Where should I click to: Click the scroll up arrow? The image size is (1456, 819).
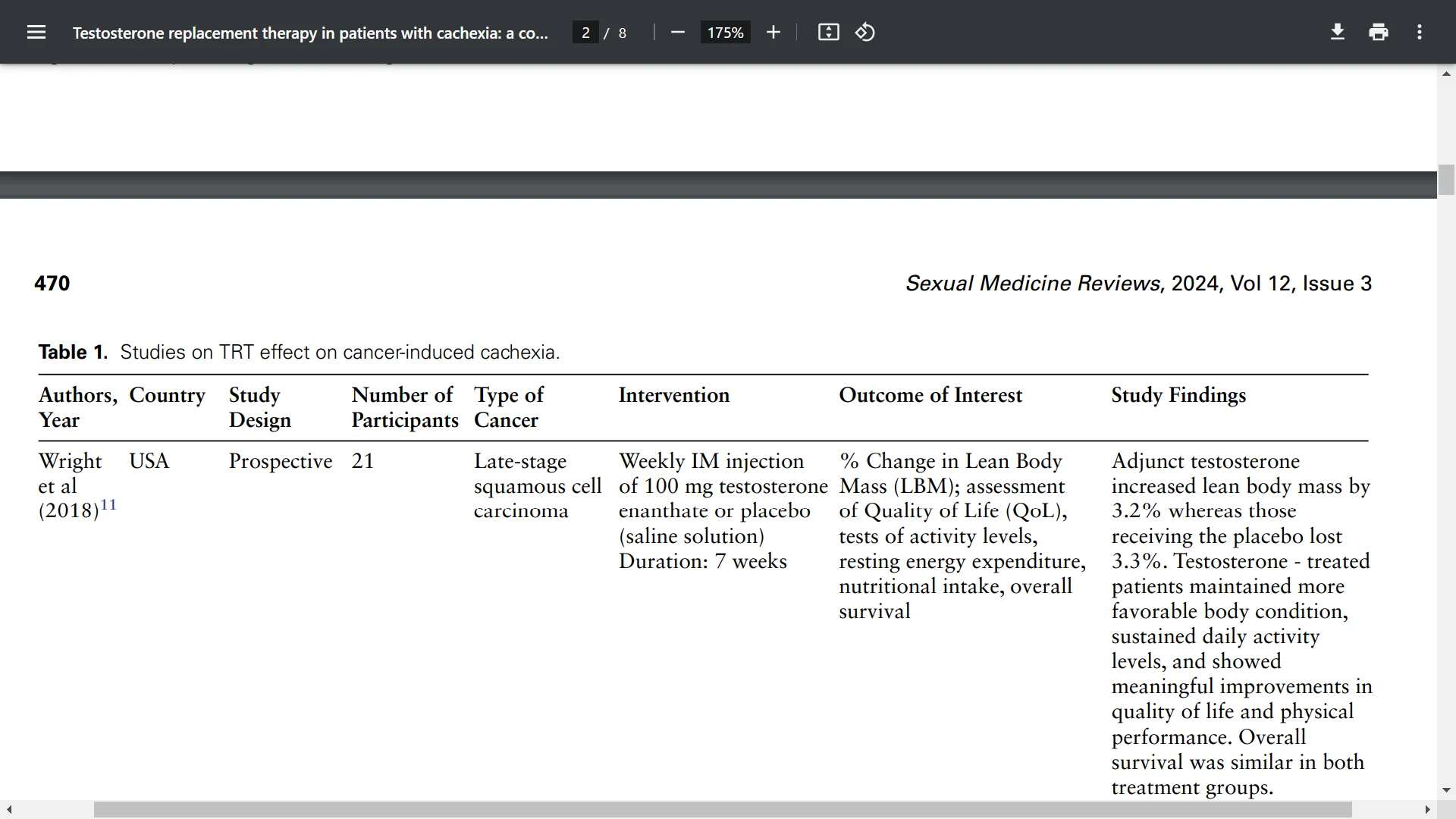pyautogui.click(x=1446, y=74)
